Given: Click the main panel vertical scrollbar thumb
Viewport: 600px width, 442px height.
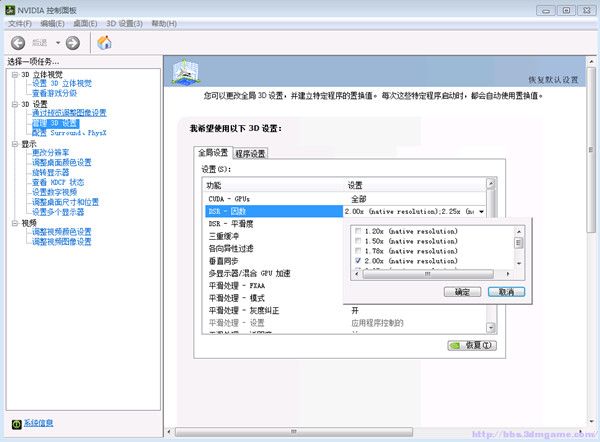Looking at the screenshot, I should (x=592, y=150).
